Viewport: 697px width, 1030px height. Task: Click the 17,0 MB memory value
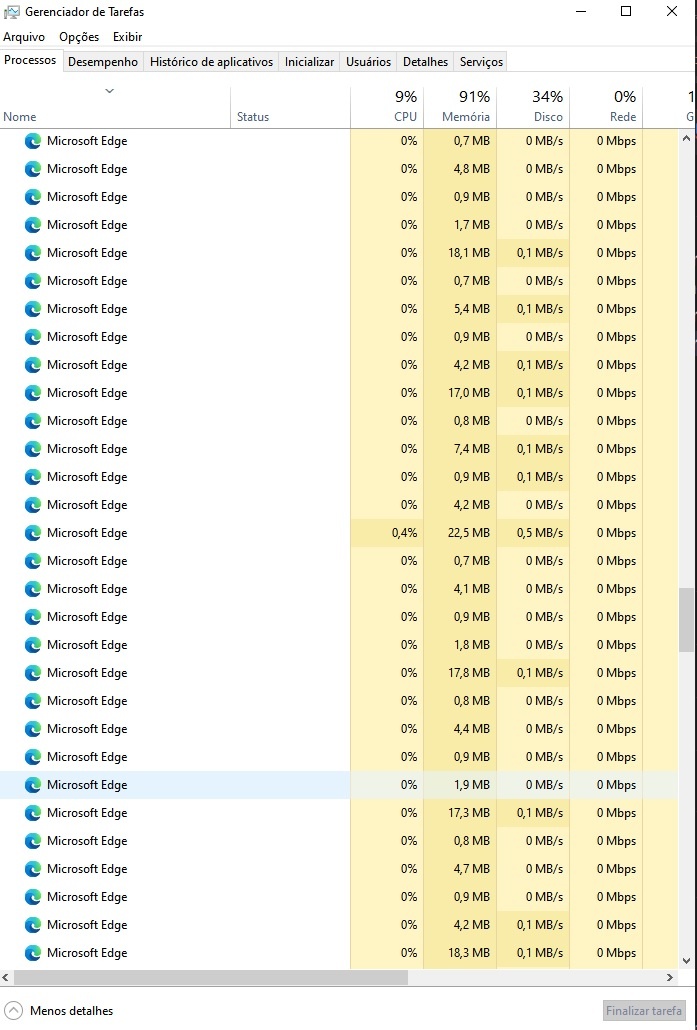469,393
